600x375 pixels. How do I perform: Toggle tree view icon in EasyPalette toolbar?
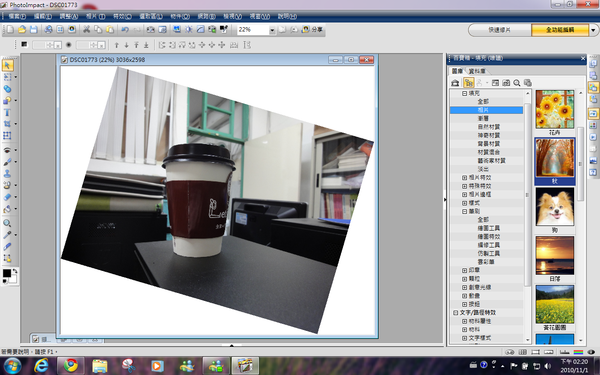468,83
